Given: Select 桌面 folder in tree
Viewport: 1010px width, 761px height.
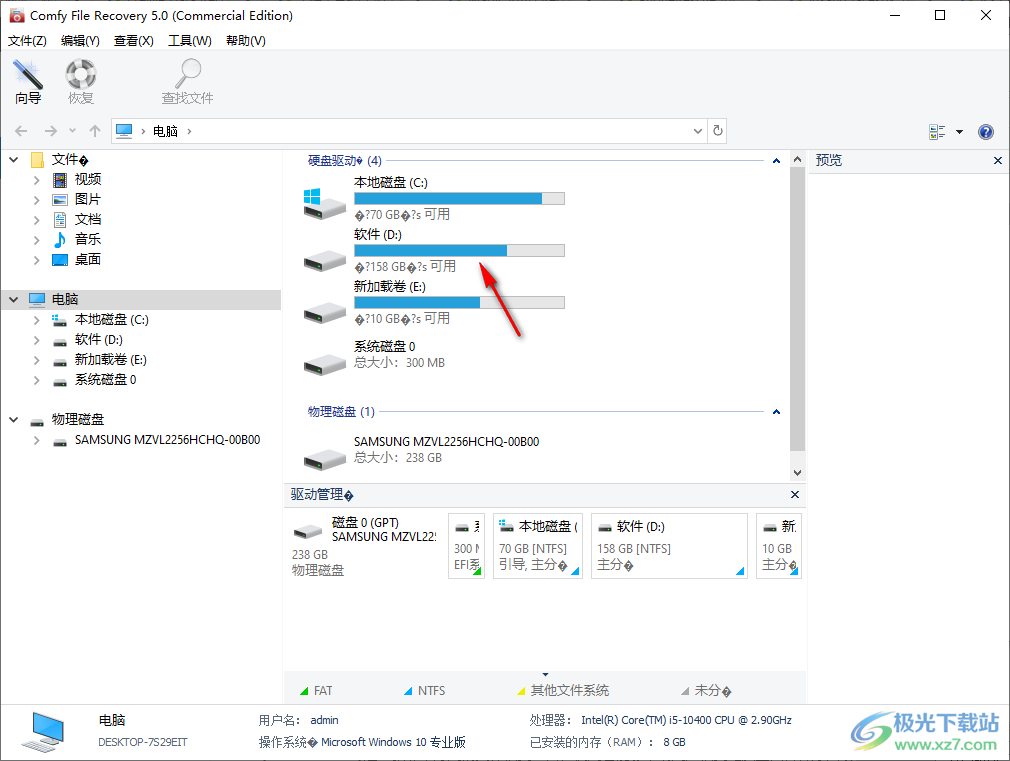Looking at the screenshot, I should click(88, 259).
